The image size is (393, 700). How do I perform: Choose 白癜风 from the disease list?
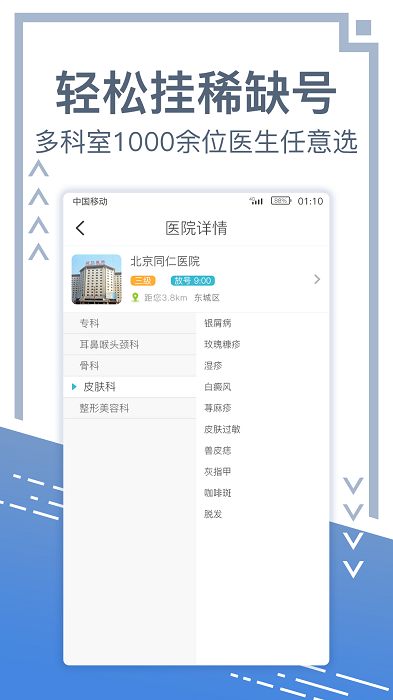(218, 387)
